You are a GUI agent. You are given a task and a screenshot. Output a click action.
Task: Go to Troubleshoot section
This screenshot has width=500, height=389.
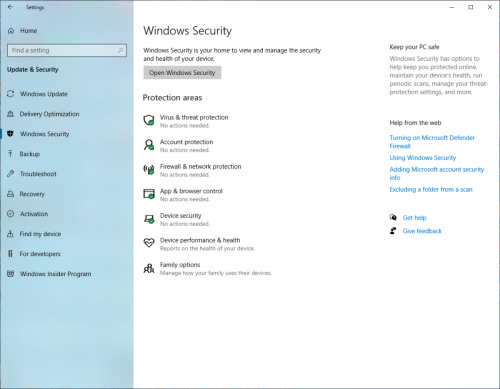[38, 174]
